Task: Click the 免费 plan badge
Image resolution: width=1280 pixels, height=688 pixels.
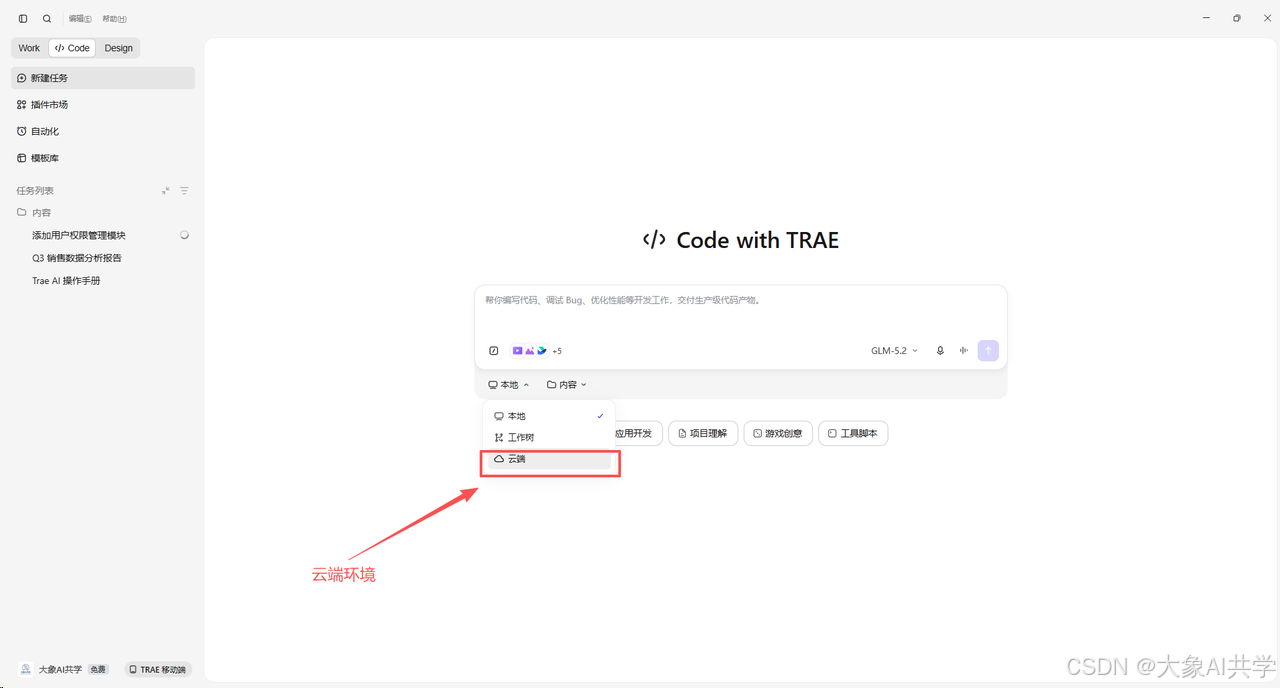Action: pos(98,670)
